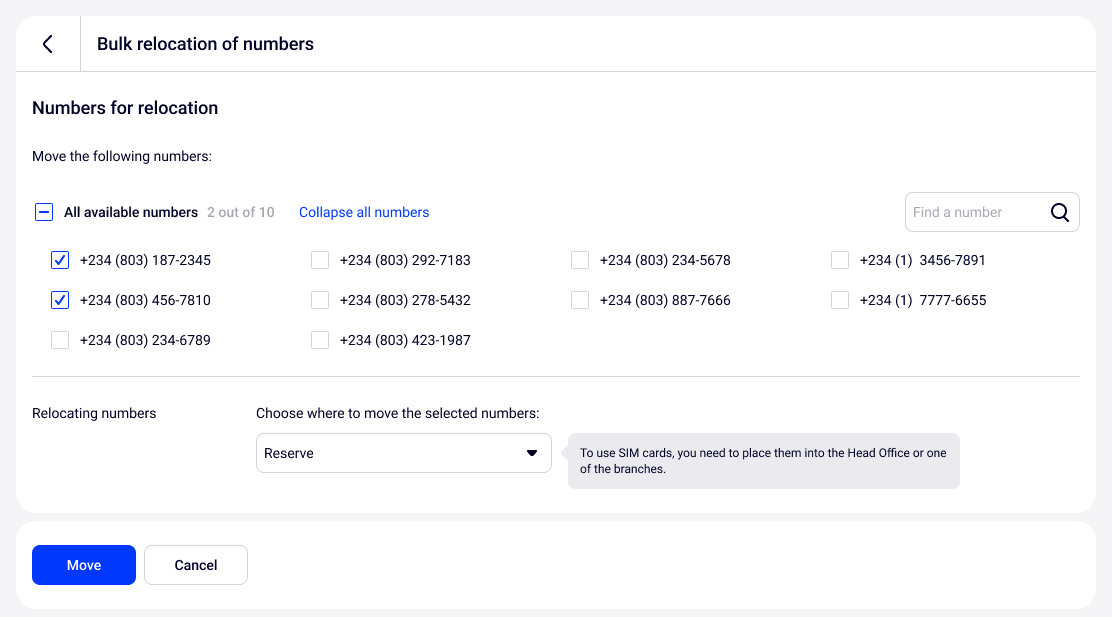Click the SIM cards info tooltip
Image resolution: width=1112 pixels, height=617 pixels.
point(763,461)
